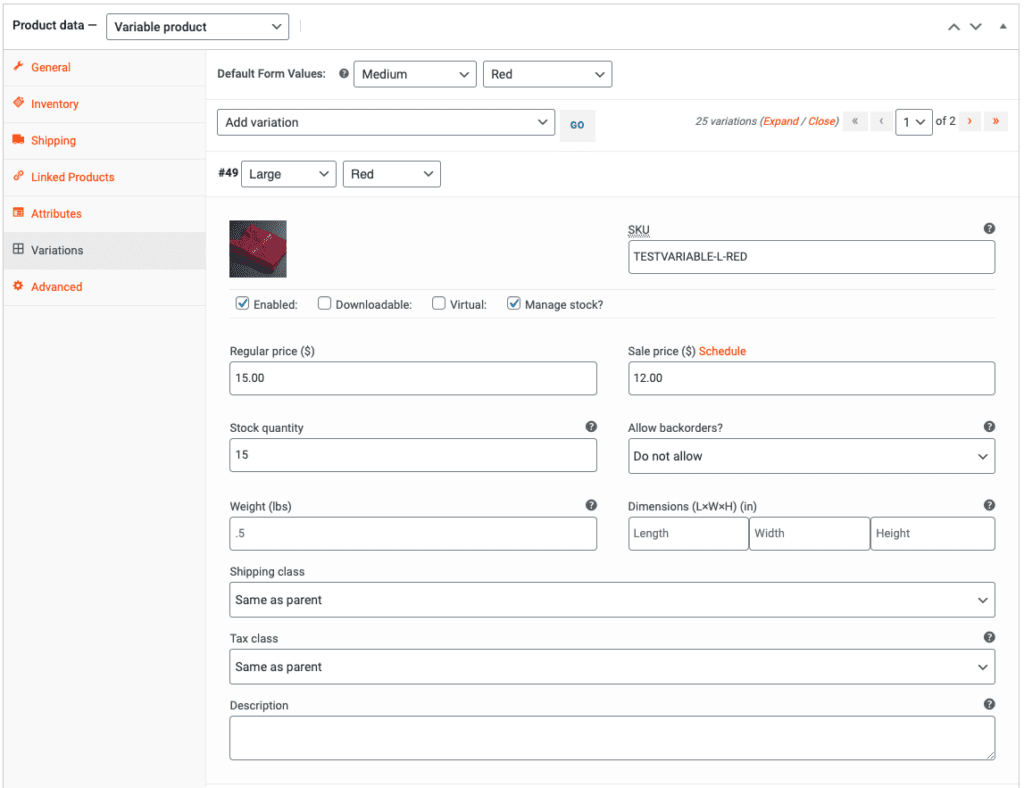1024x788 pixels.
Task: Open the Variable product type dropdown
Action: click(x=197, y=27)
